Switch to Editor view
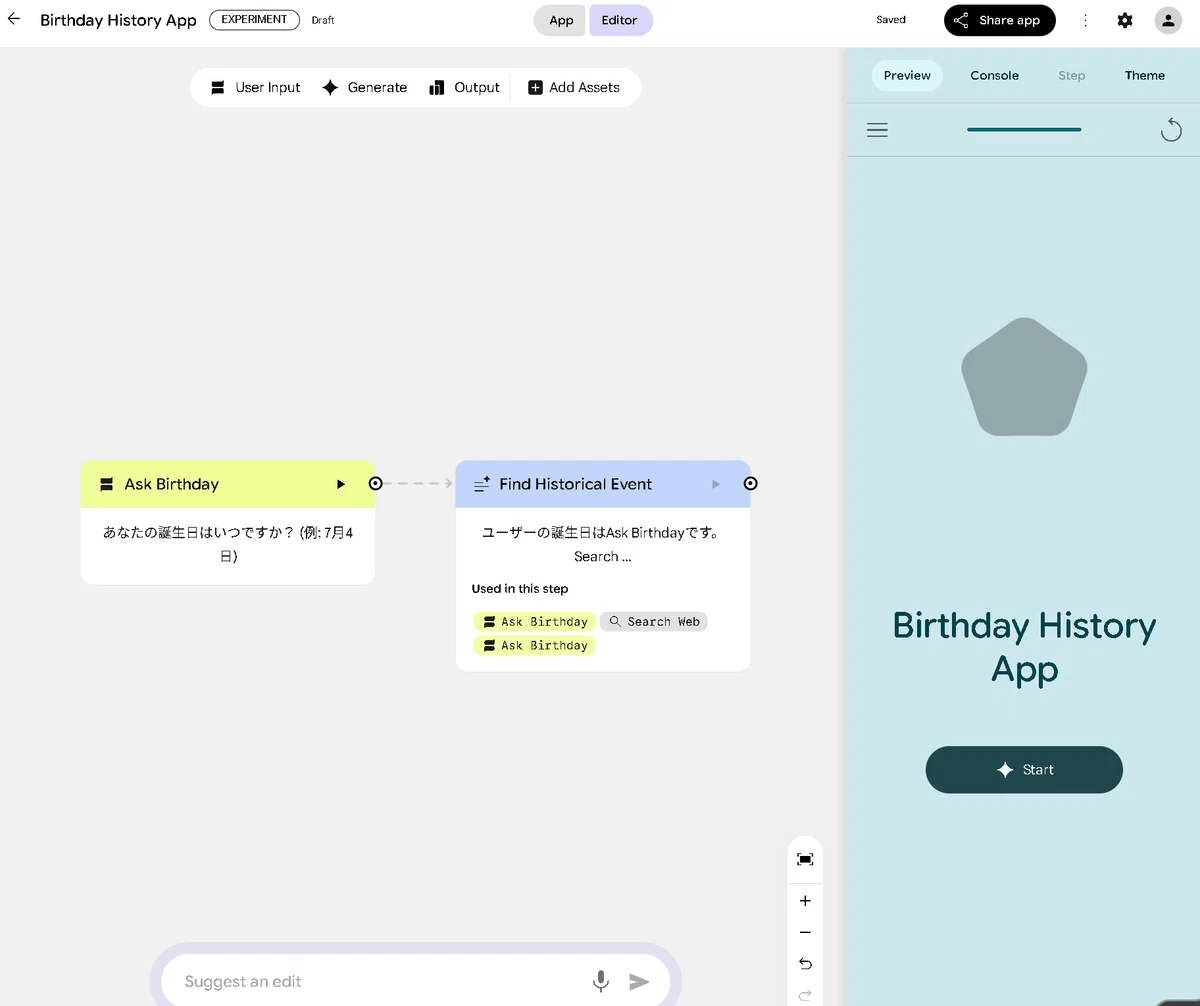The width and height of the screenshot is (1200, 1006). [621, 20]
